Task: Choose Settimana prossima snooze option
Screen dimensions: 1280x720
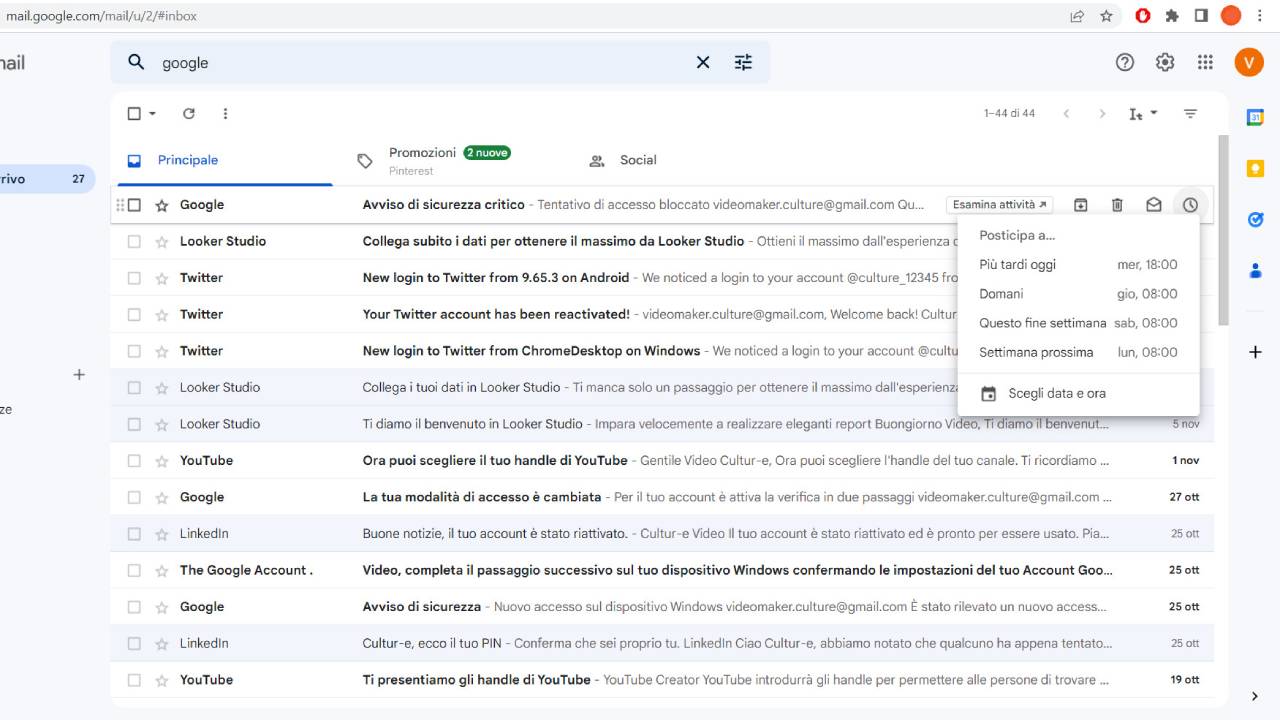Action: [x=1078, y=352]
